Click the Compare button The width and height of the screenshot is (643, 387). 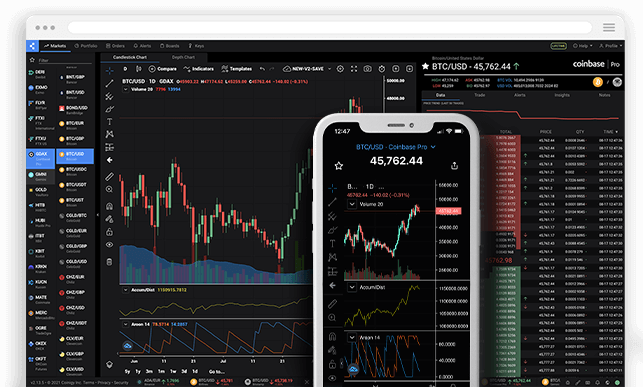click(162, 69)
